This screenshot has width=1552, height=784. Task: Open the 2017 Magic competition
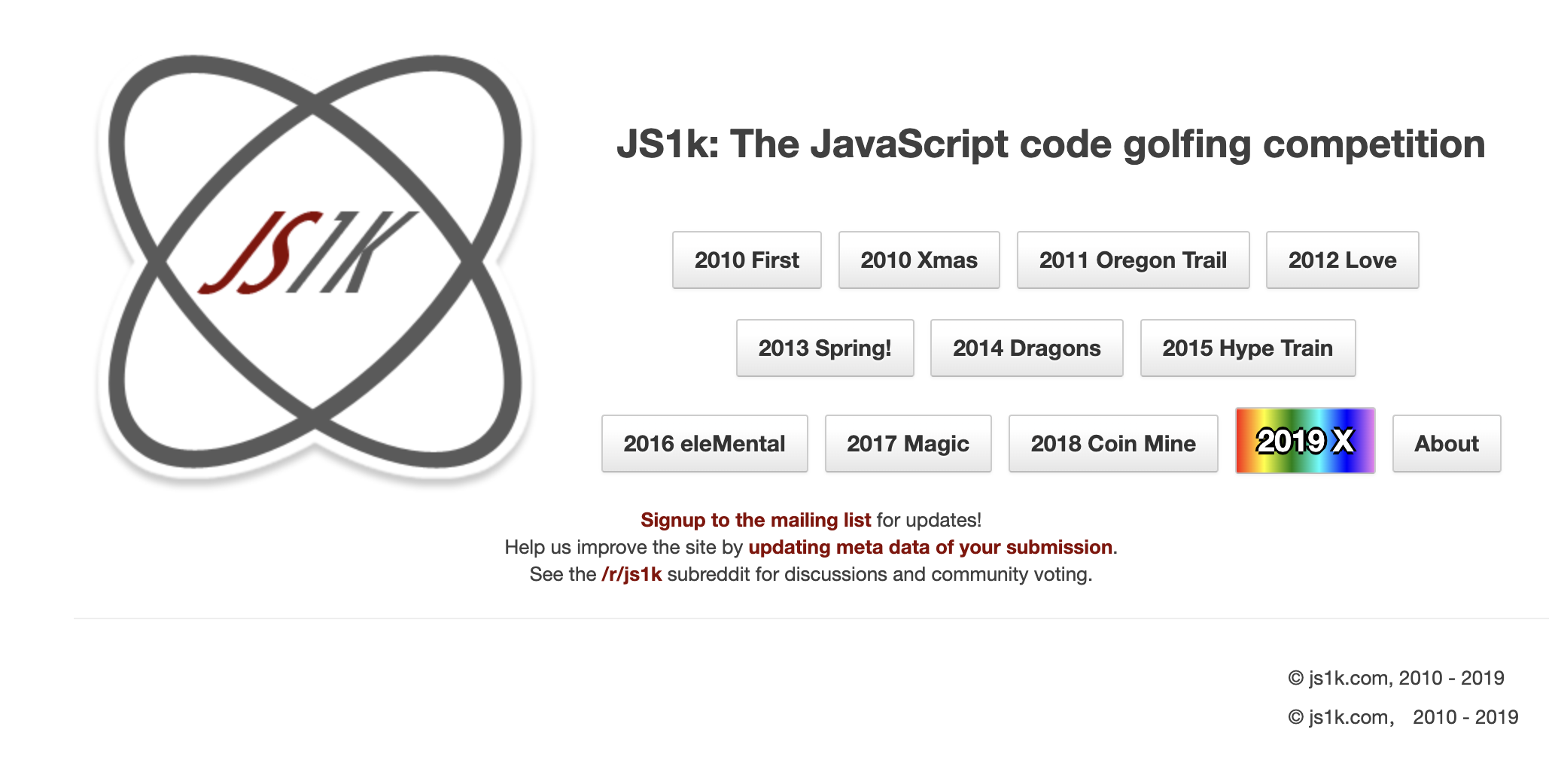pyautogui.click(x=908, y=444)
